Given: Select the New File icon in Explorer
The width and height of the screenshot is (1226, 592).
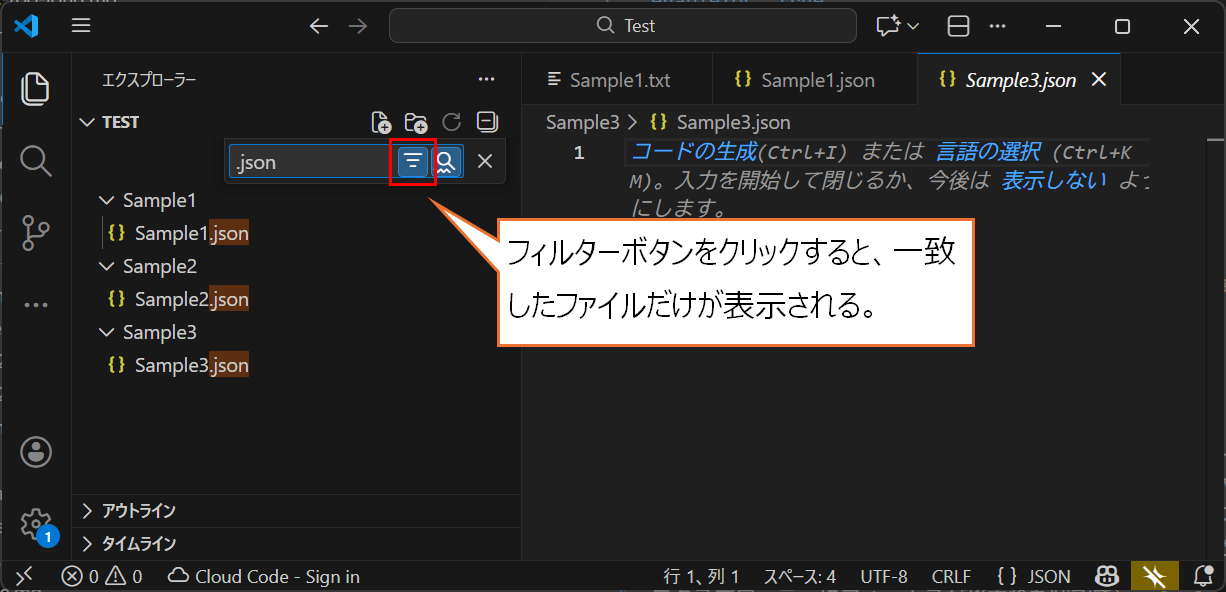Looking at the screenshot, I should 382,122.
